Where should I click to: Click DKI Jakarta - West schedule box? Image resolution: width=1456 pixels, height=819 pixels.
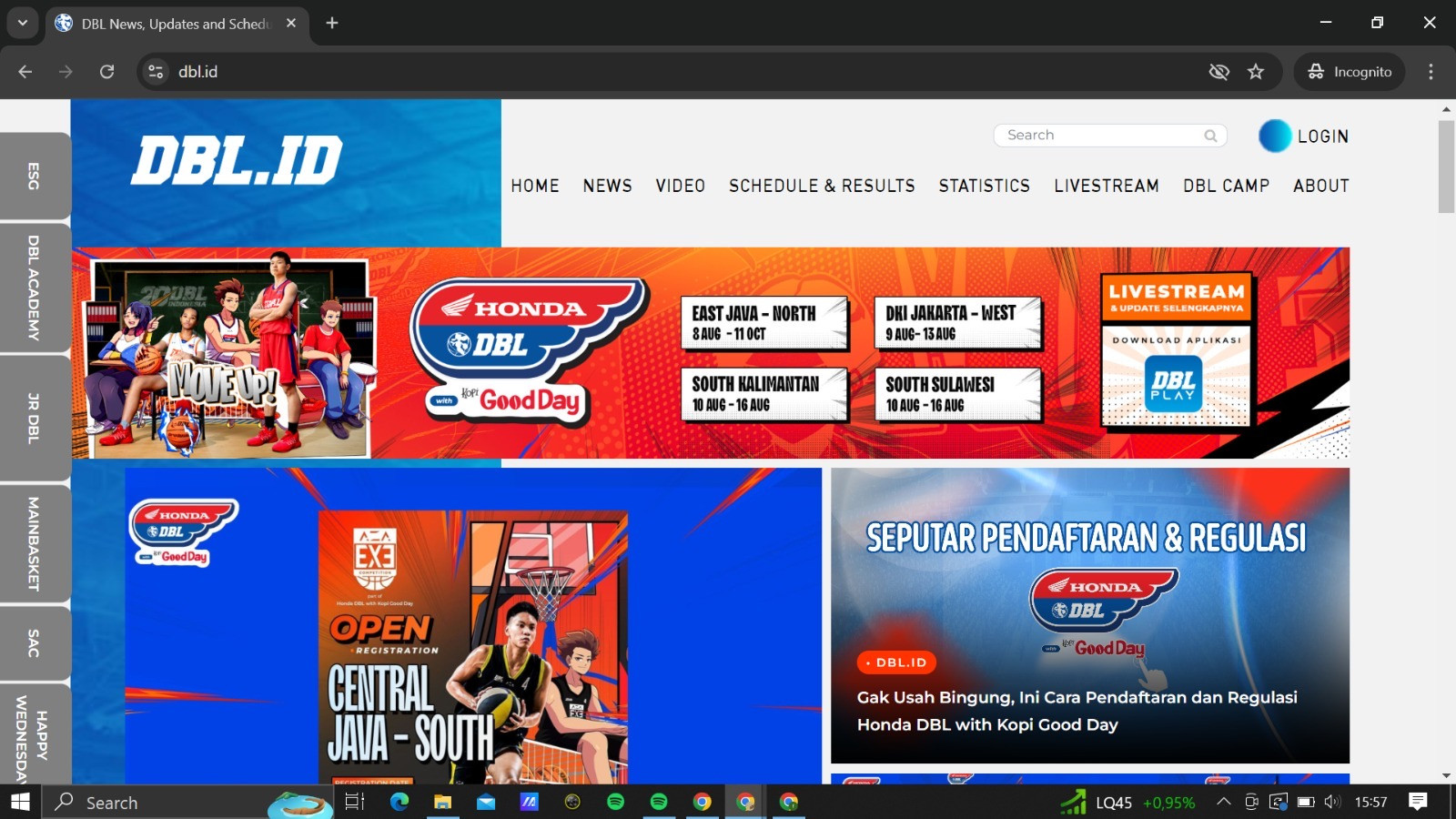click(958, 323)
